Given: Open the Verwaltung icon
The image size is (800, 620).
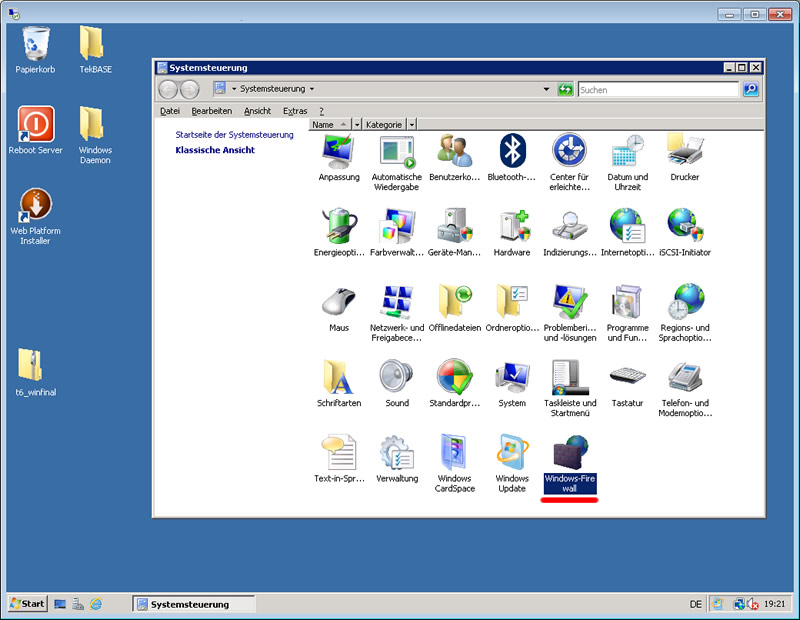Looking at the screenshot, I should click(x=396, y=459).
